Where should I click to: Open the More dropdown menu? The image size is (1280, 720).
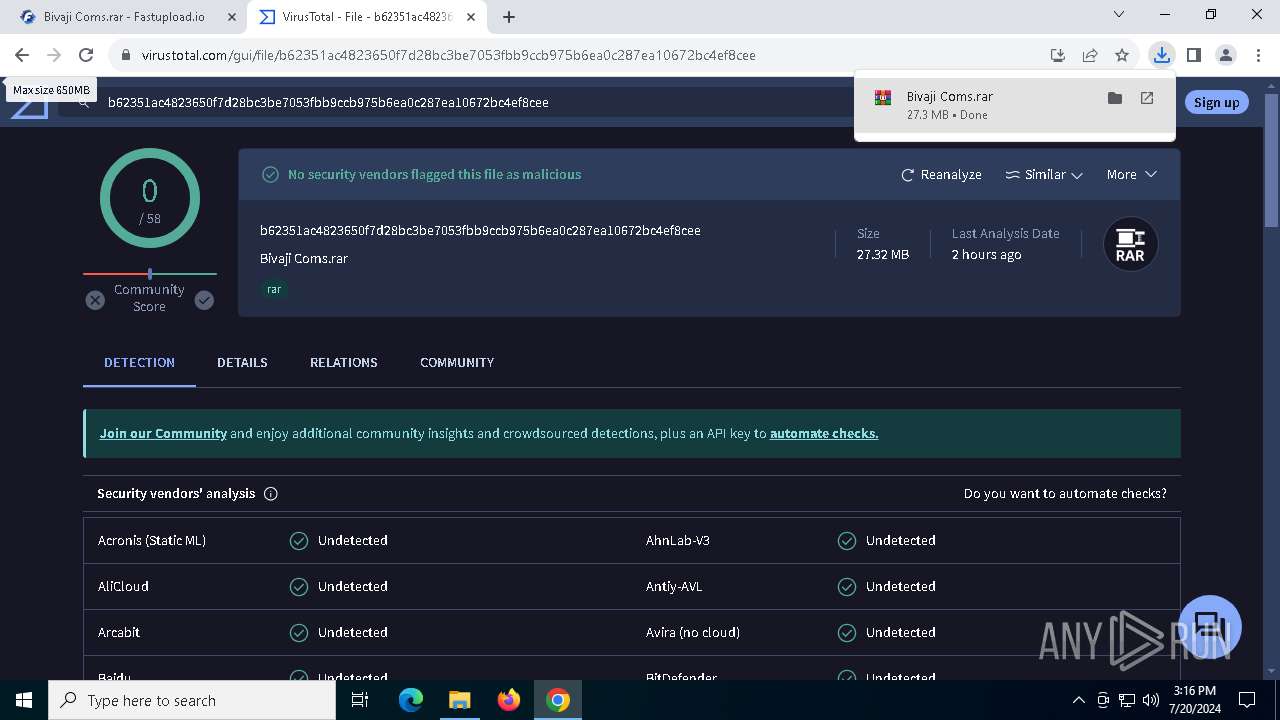1132,174
